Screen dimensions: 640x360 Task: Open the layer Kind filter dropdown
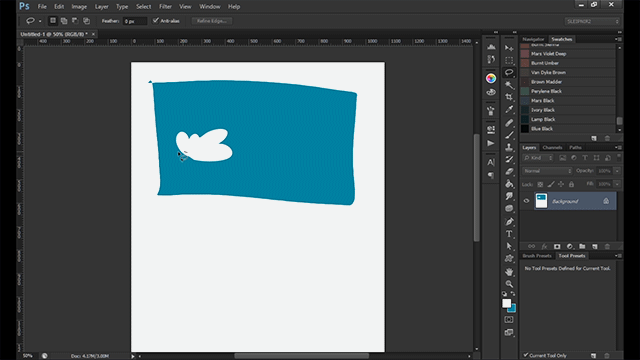(538, 158)
